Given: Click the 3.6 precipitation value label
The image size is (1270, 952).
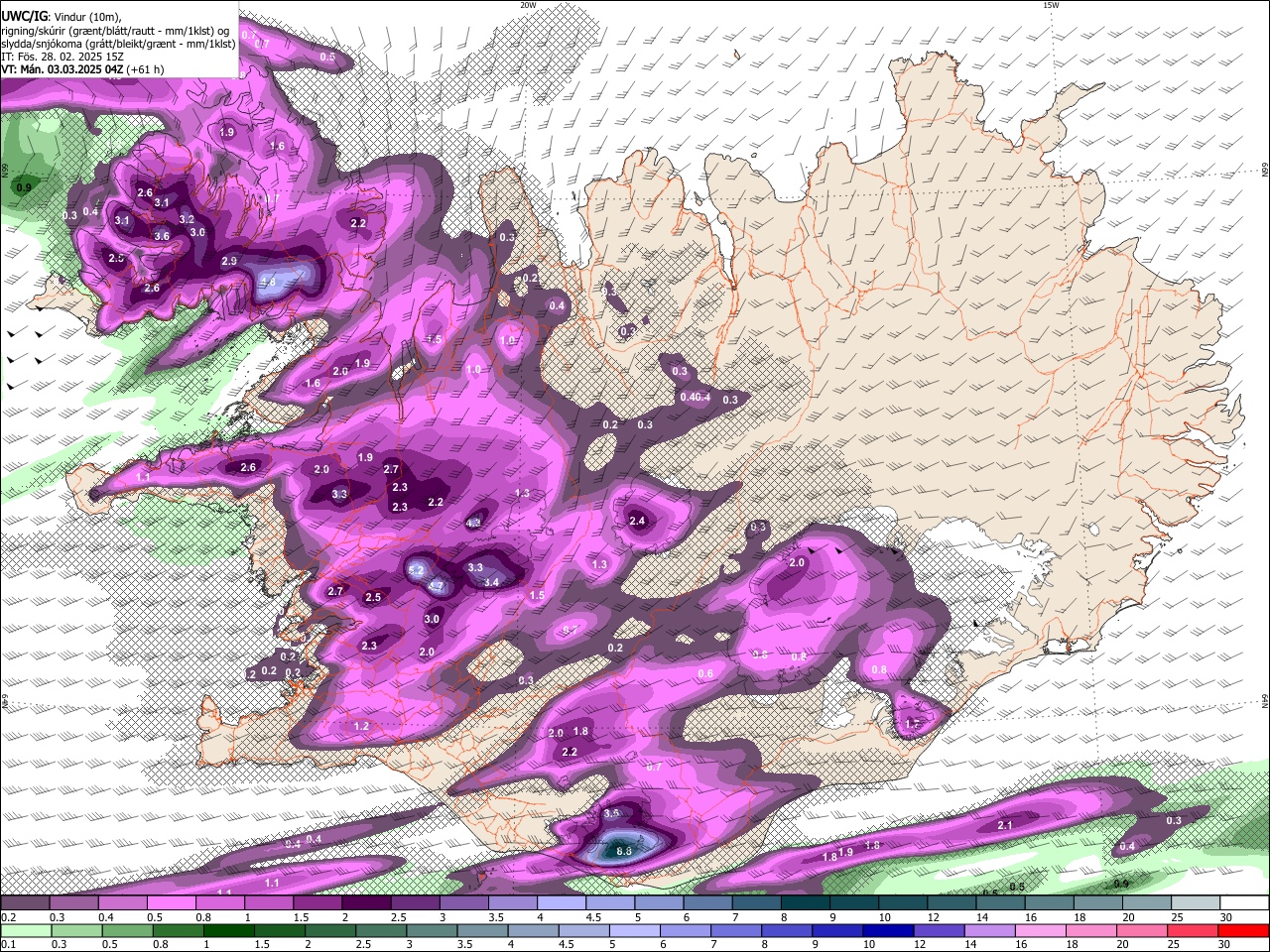Looking at the screenshot, I should coord(163,236).
